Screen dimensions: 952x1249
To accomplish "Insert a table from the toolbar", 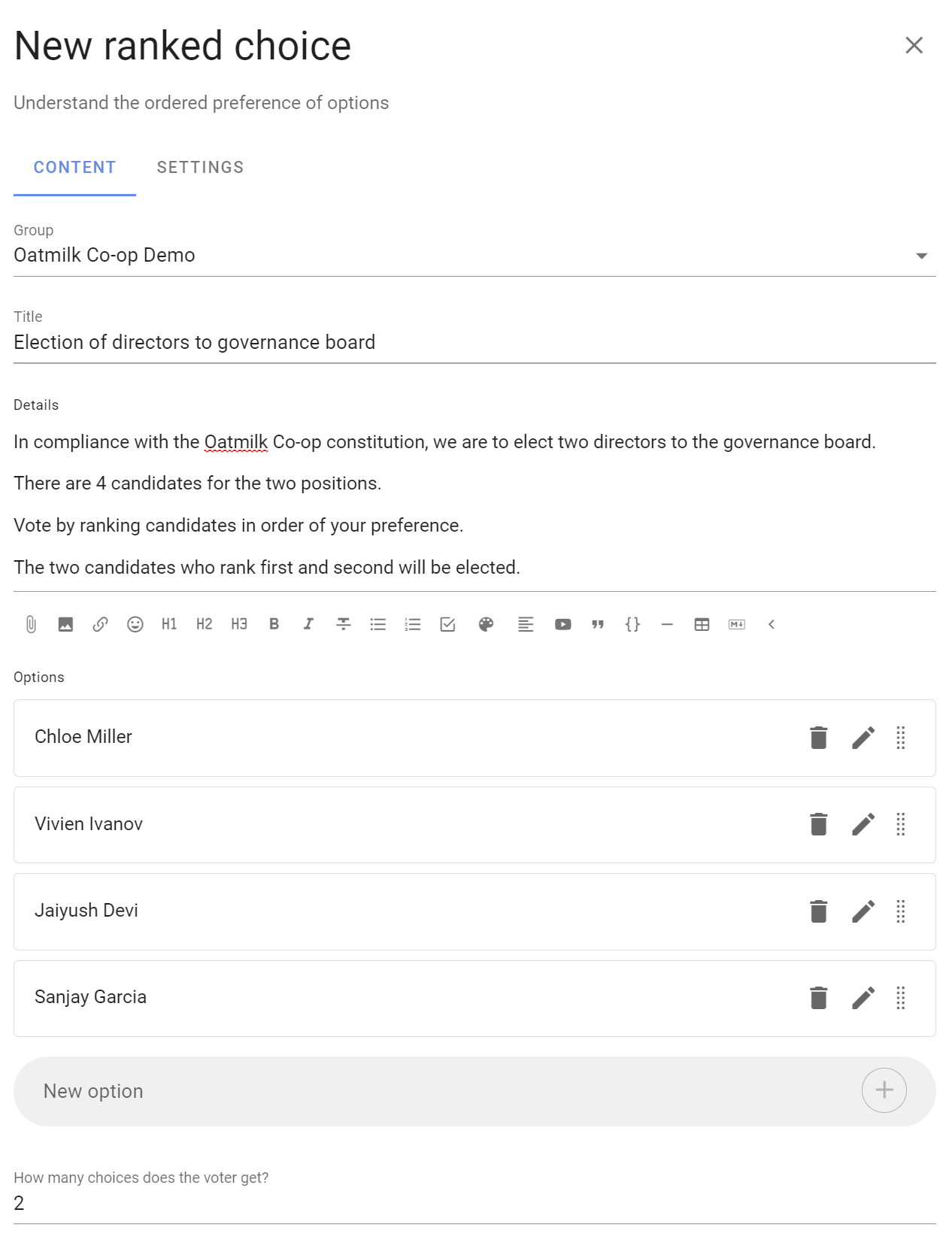I will (x=702, y=624).
